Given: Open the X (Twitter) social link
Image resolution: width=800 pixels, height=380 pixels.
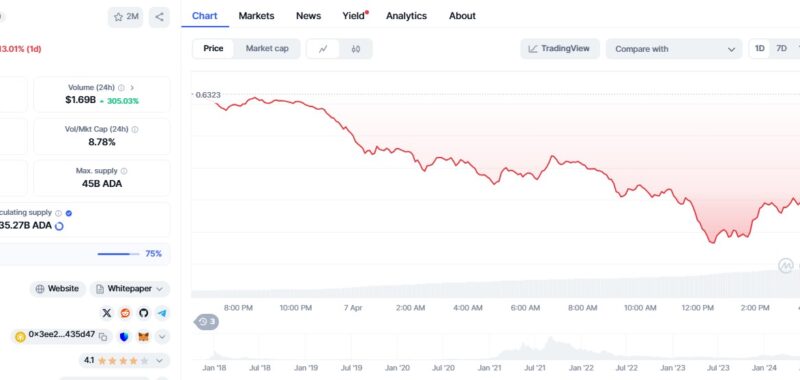Looking at the screenshot, I should pos(107,313).
